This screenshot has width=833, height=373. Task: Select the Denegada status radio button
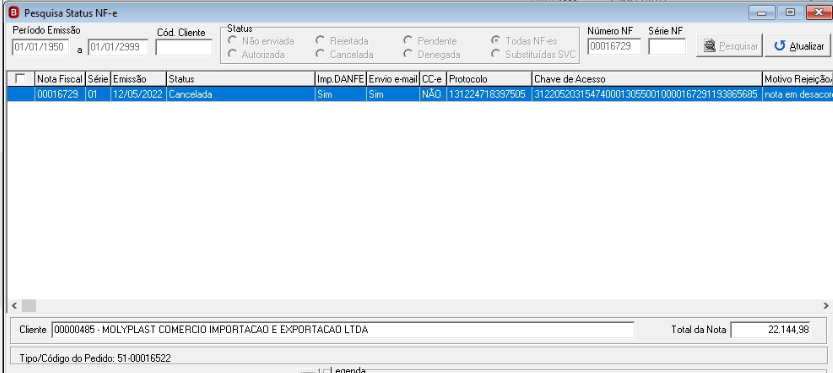tap(407, 54)
